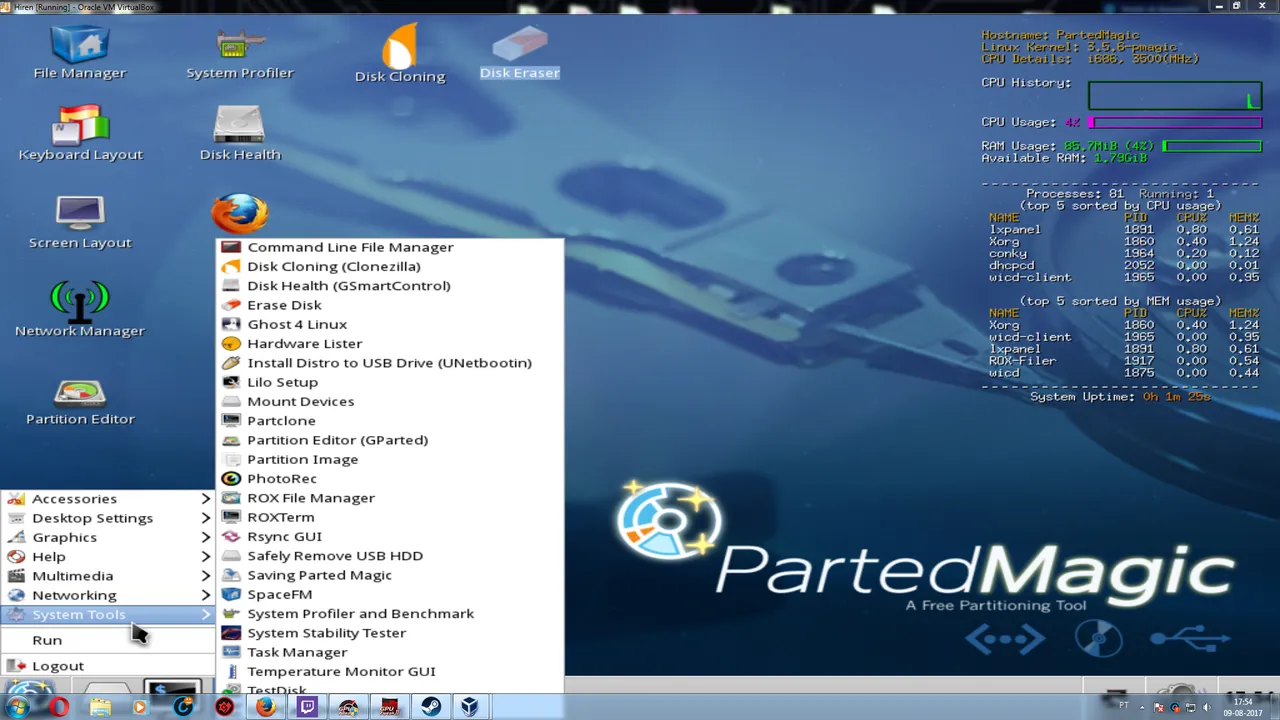Open Network Manager desktop icon
This screenshot has height=720, width=1280.
80,310
